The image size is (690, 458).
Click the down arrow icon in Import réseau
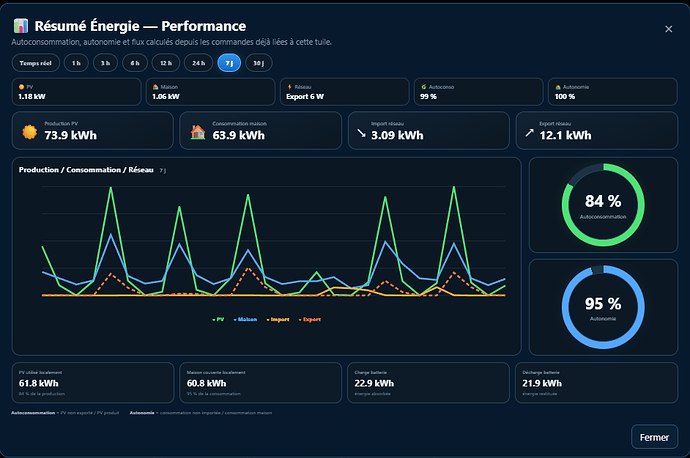pyautogui.click(x=361, y=132)
